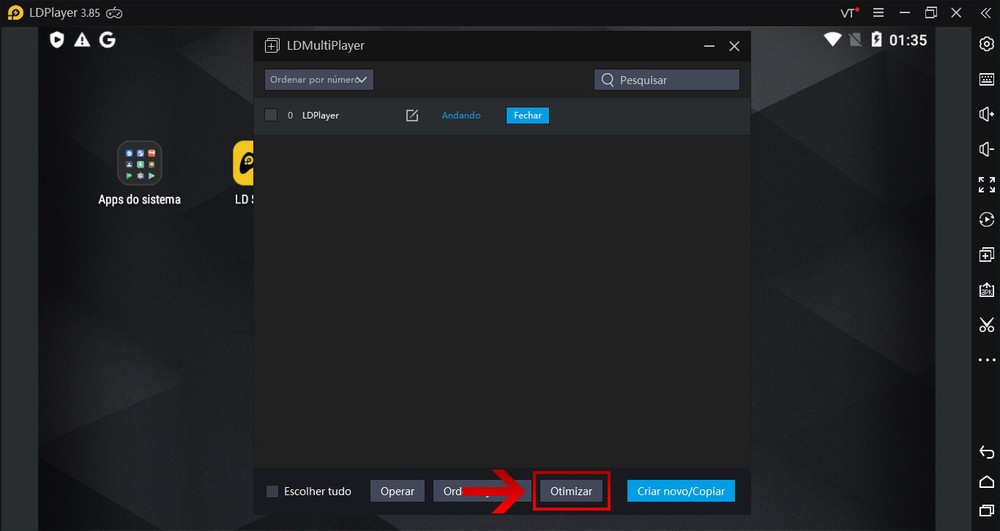This screenshot has height=531, width=1000.
Task: Click the LDMultiPlayer window logo icon
Action: (272, 46)
